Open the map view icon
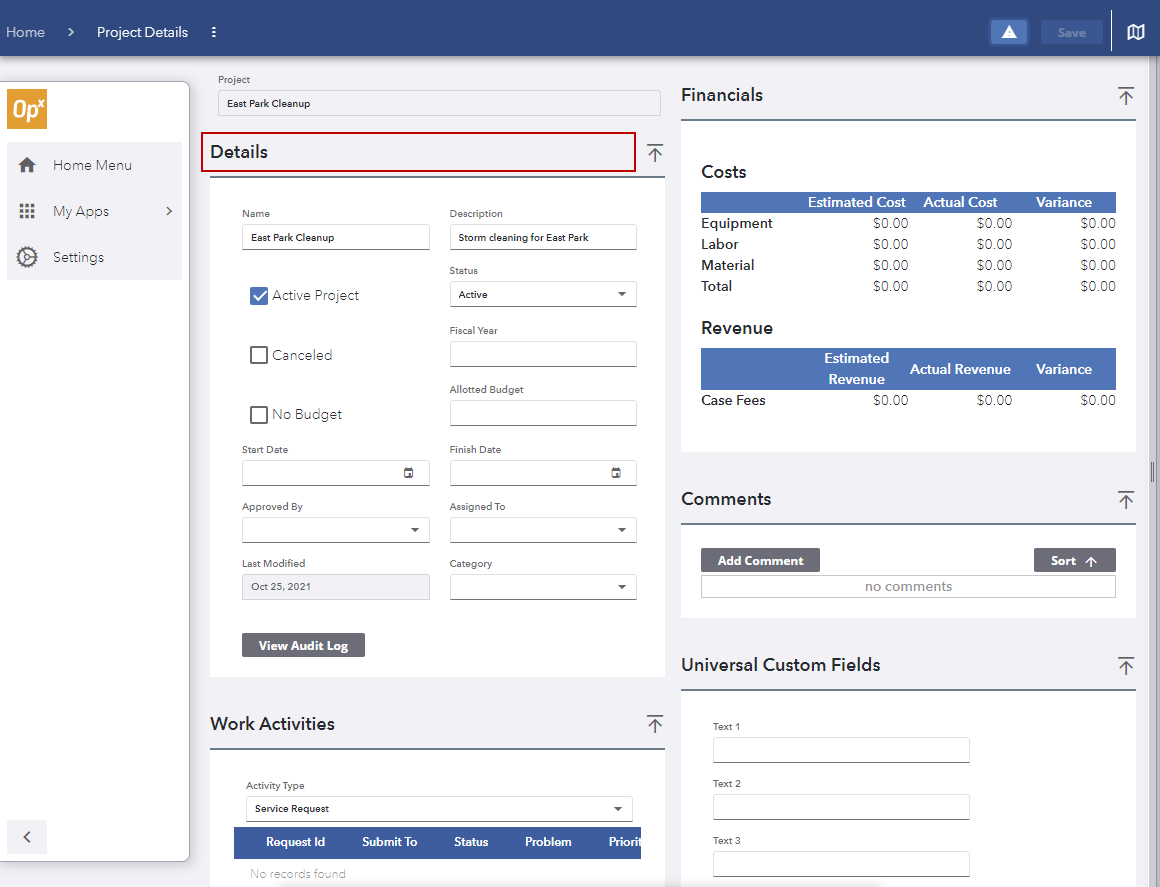 [x=1136, y=32]
